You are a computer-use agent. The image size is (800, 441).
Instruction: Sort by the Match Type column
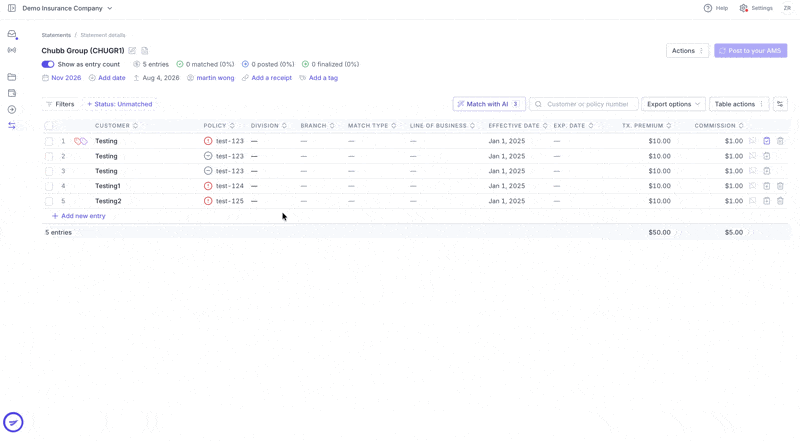click(372, 126)
